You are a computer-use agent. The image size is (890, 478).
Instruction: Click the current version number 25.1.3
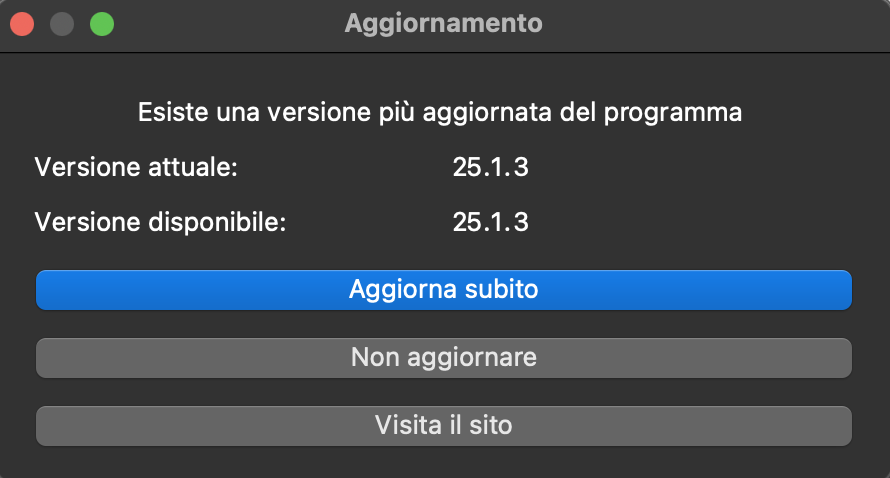pos(490,167)
